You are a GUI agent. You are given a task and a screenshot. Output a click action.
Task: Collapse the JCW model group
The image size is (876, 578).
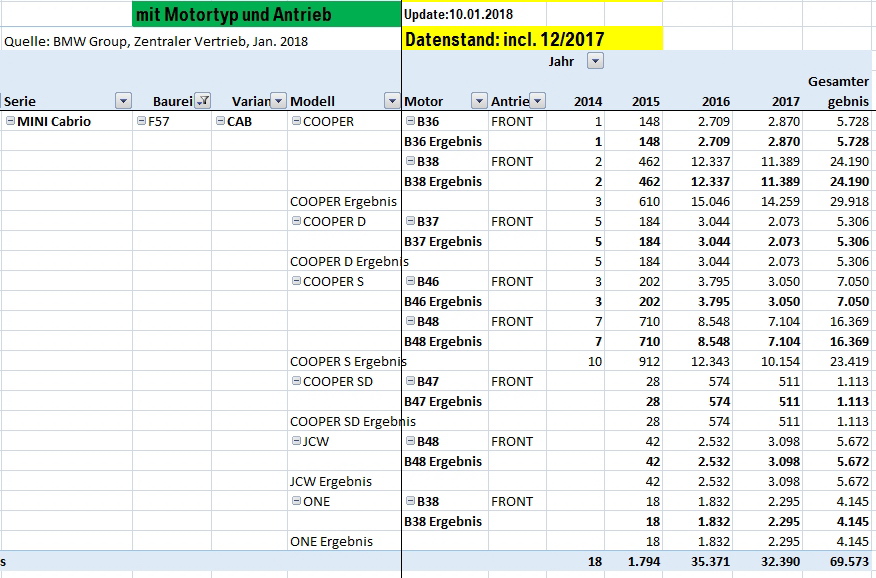(297, 441)
